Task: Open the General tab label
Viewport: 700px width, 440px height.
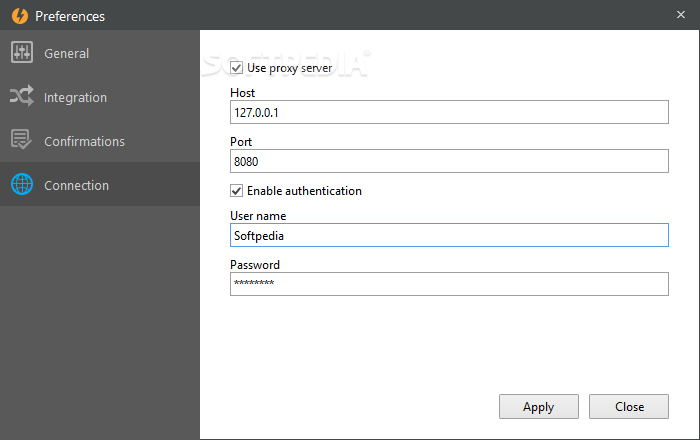Action: (x=67, y=54)
